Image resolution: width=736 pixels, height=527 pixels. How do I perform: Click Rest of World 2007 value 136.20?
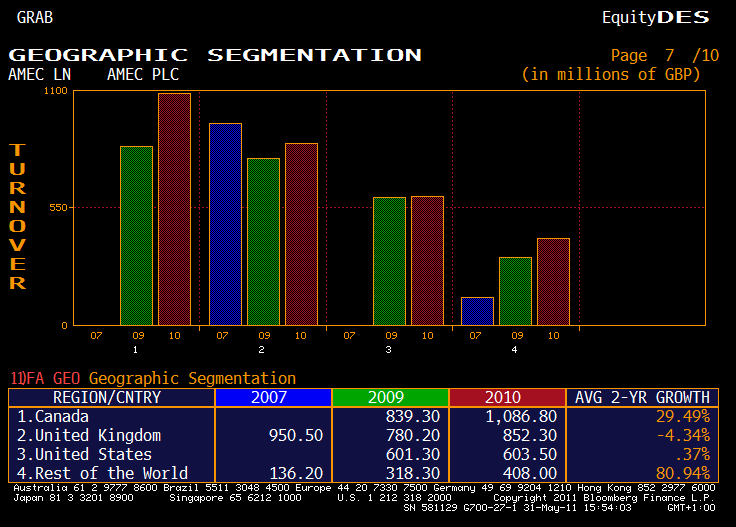click(x=296, y=473)
